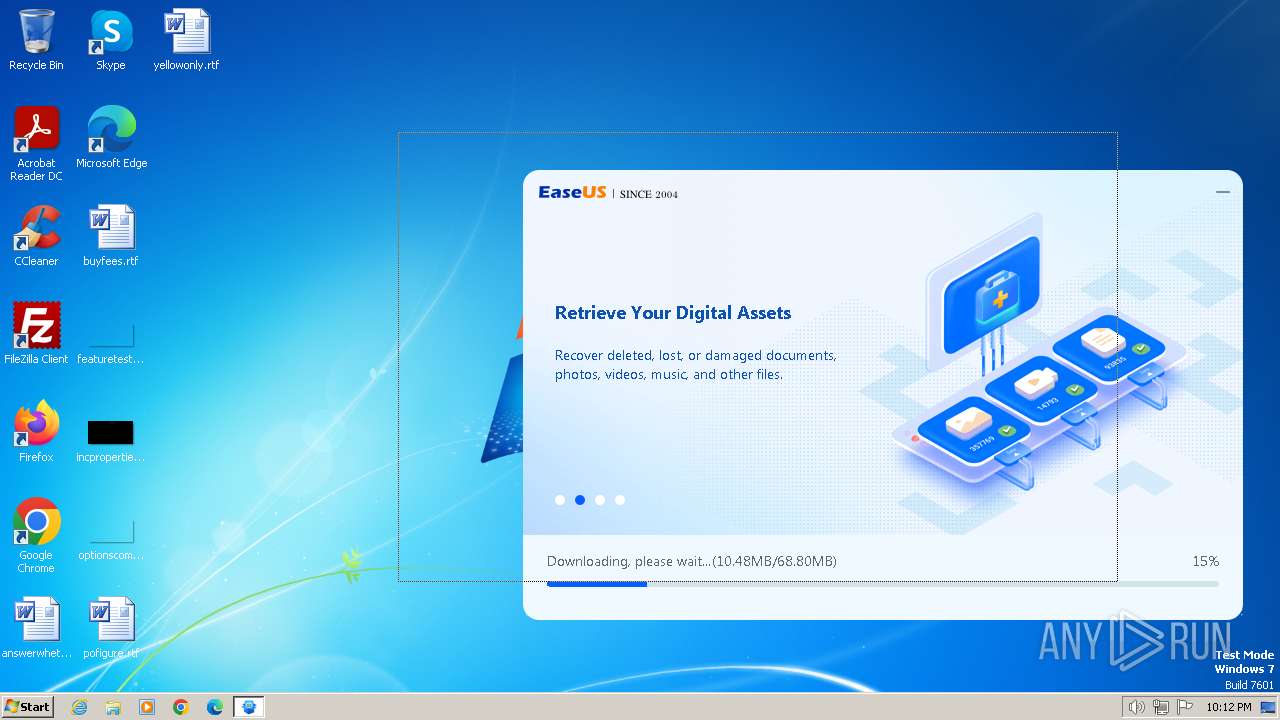Open Internet Explorer from the taskbar

(79, 707)
